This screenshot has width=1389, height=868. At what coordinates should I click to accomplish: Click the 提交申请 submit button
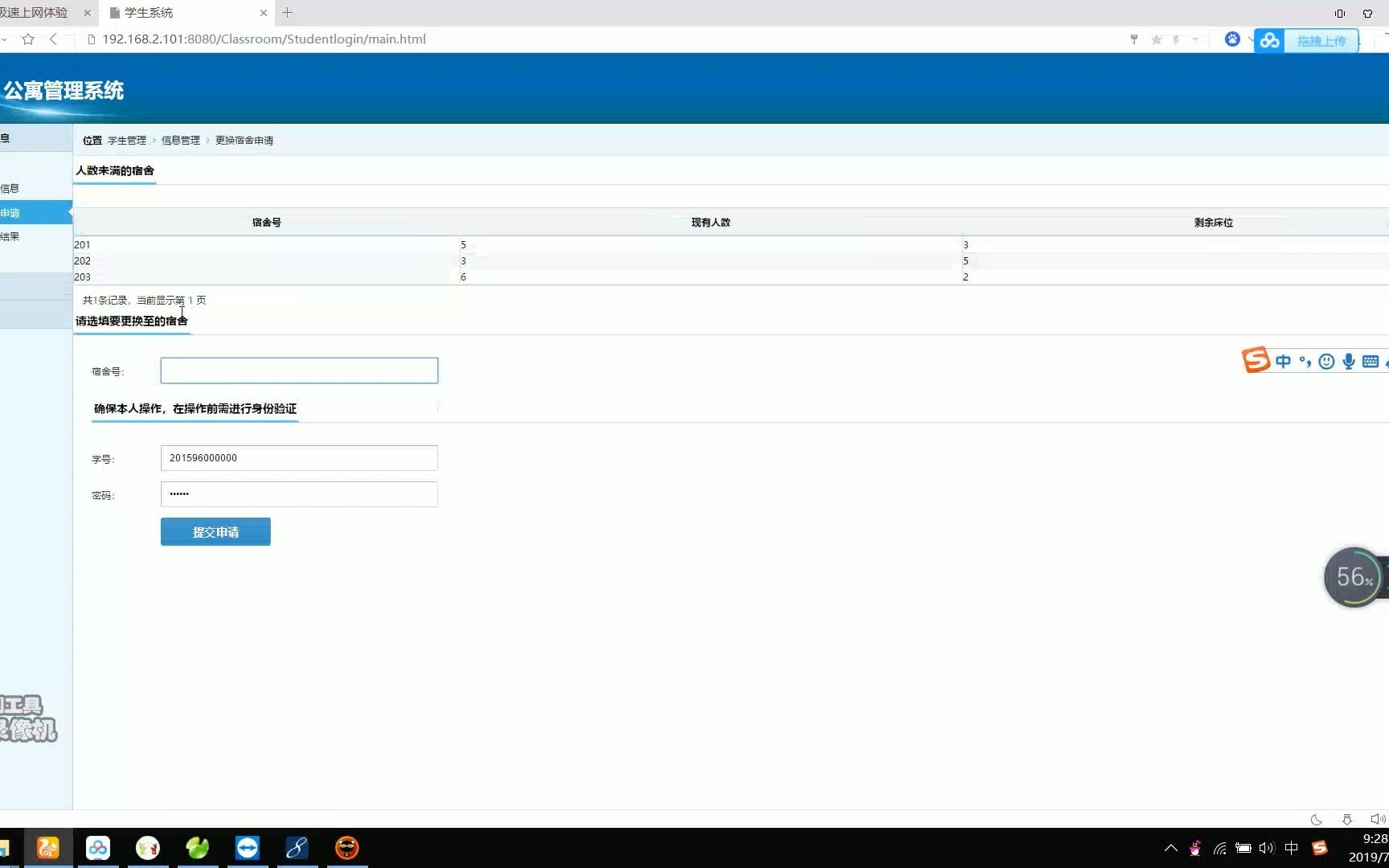click(215, 531)
